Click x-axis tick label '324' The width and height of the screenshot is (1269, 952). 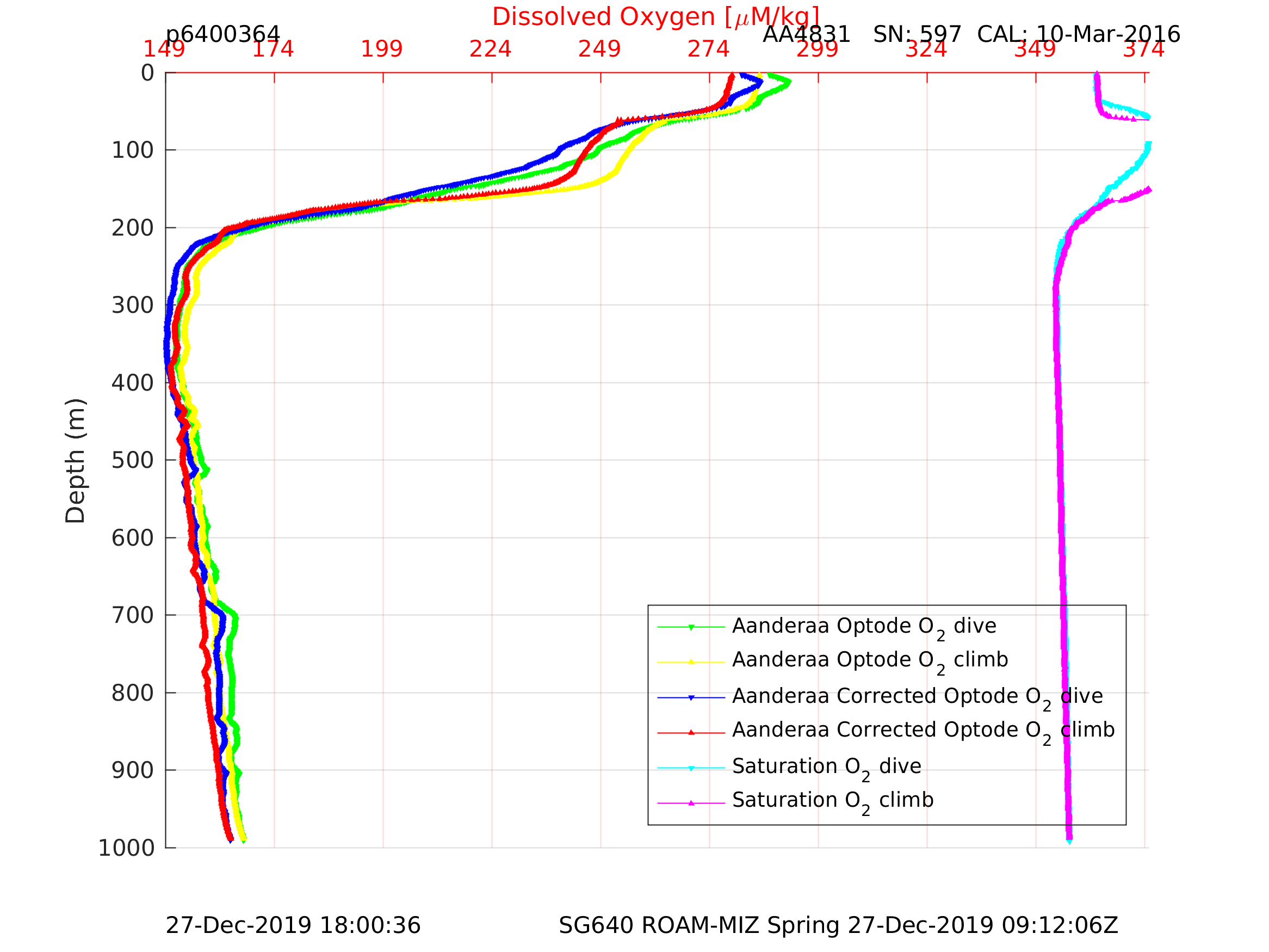(926, 50)
